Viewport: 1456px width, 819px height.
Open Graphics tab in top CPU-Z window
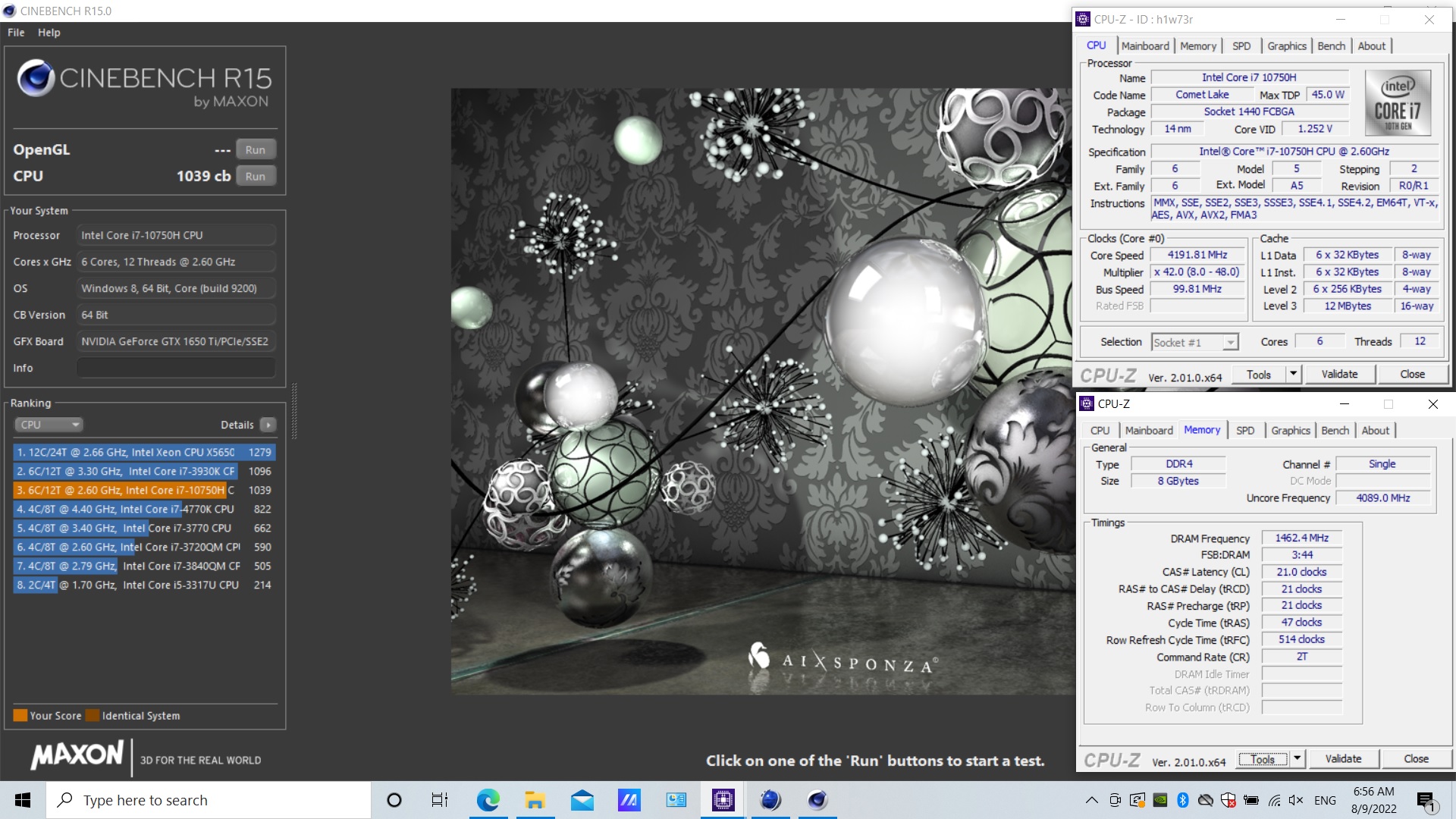point(1287,45)
